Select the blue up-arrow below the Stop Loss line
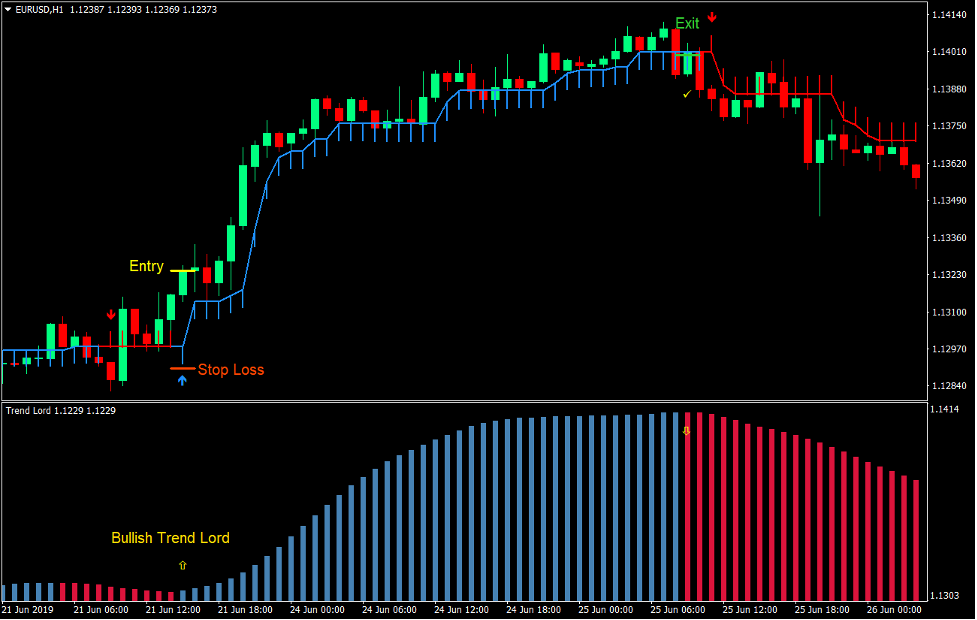Image resolution: width=977 pixels, height=620 pixels. pyautogui.click(x=182, y=381)
